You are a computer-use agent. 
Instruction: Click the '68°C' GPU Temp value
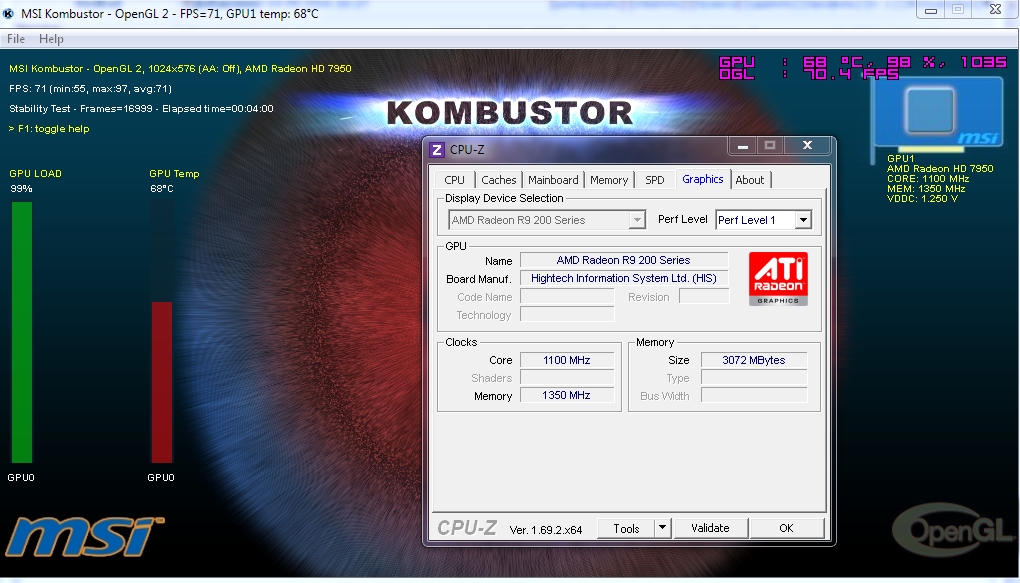click(161, 189)
